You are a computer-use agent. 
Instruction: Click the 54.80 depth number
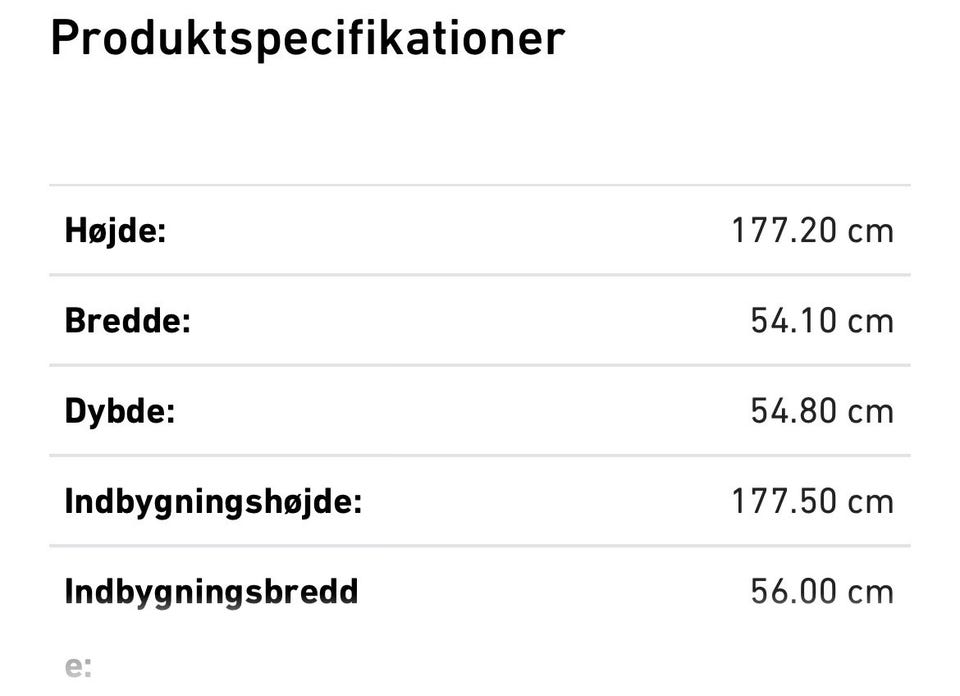(793, 412)
